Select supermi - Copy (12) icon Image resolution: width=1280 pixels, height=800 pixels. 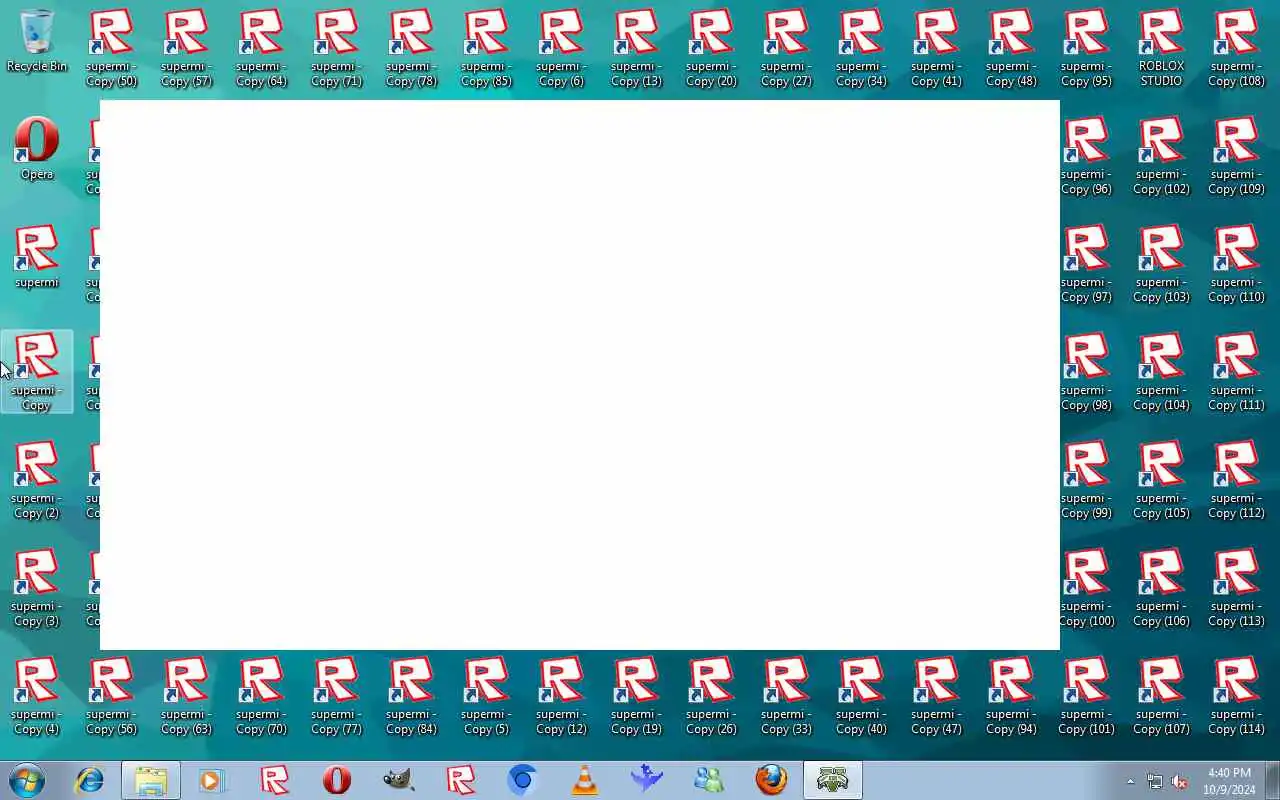(561, 696)
